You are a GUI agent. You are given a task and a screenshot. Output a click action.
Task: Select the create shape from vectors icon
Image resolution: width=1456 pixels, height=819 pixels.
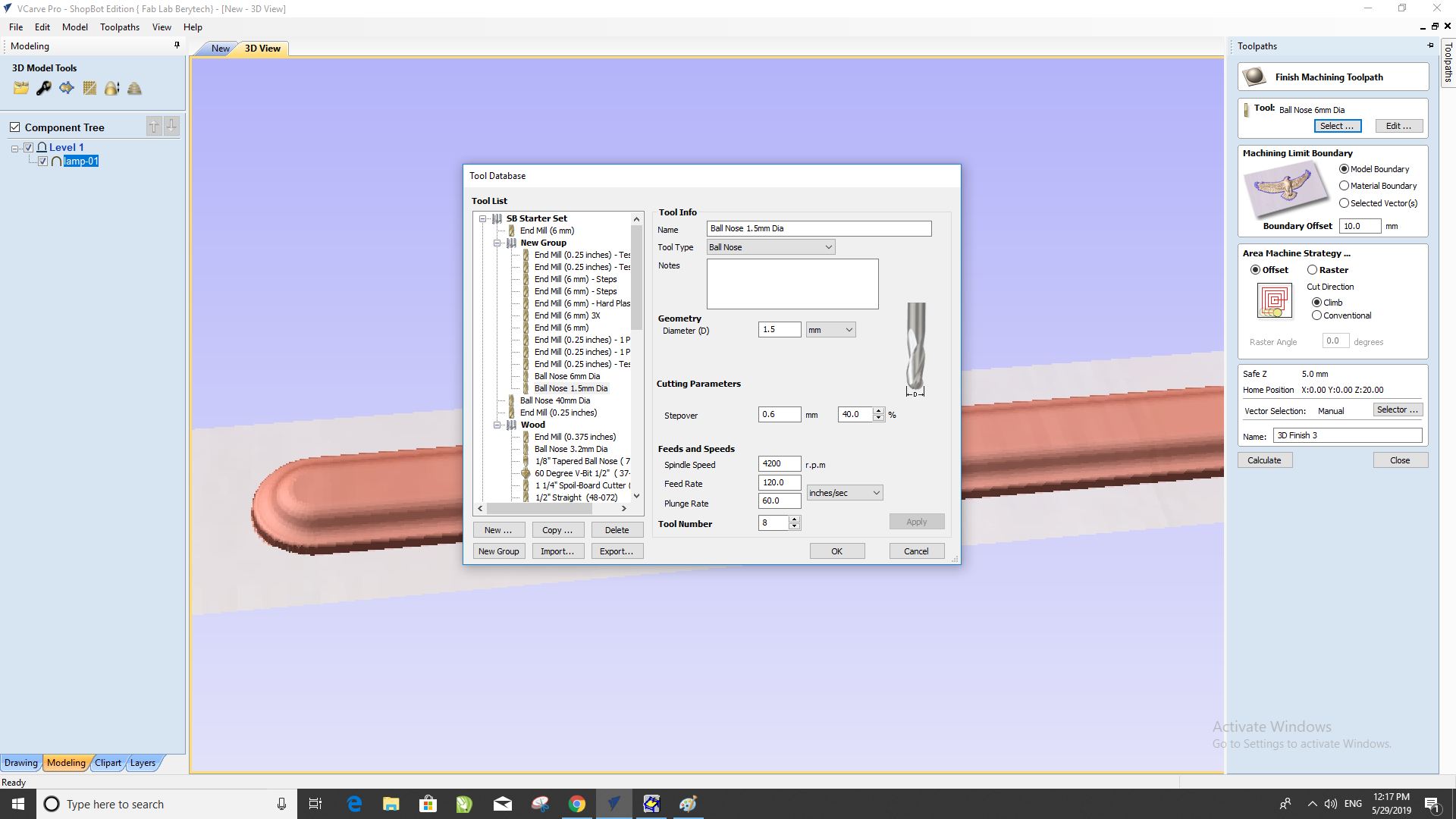pyautogui.click(x=67, y=88)
